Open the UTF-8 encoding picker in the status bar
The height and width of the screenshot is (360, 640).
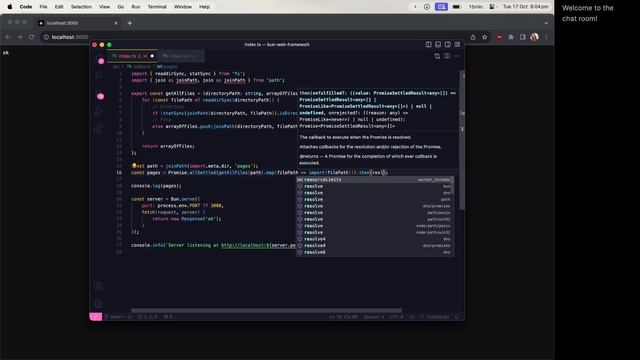click(396, 317)
